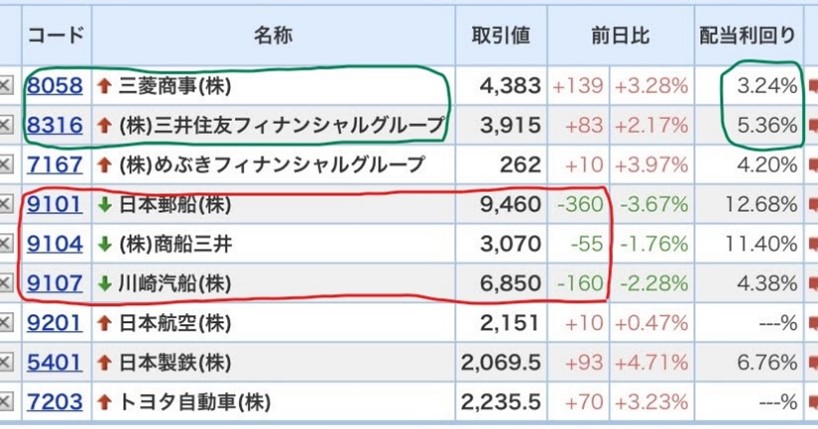Open stock code 9201 link
The image size is (818, 429).
pos(55,323)
